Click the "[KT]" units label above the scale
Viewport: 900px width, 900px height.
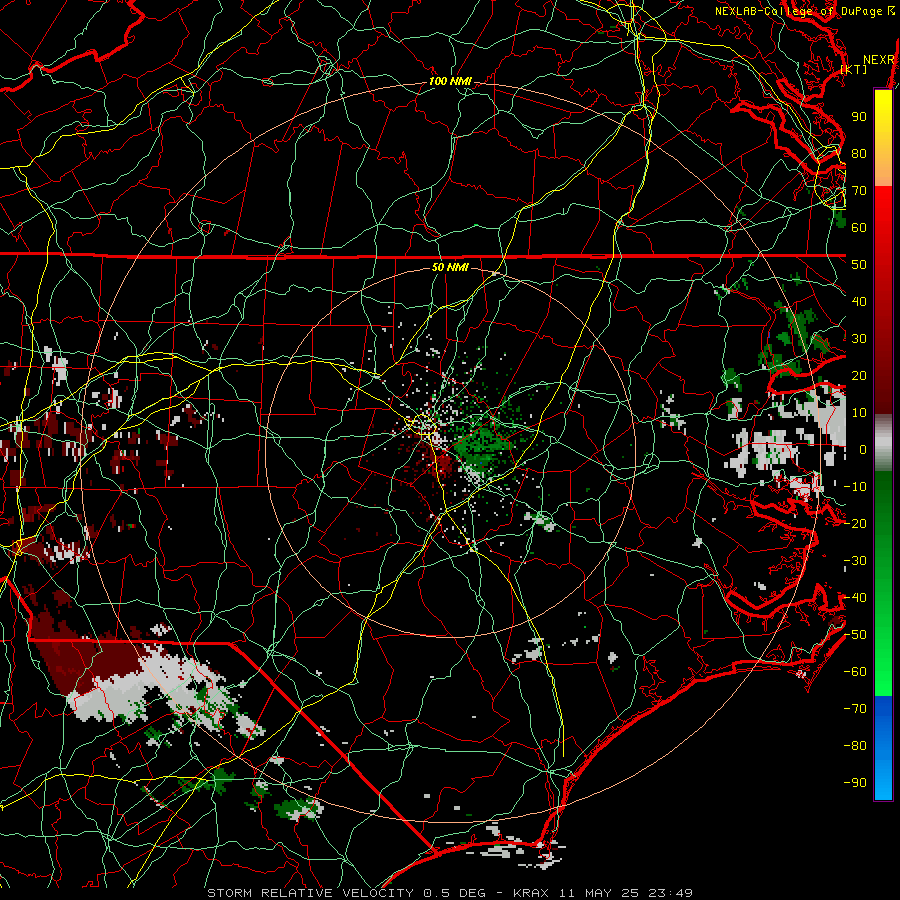click(x=854, y=69)
